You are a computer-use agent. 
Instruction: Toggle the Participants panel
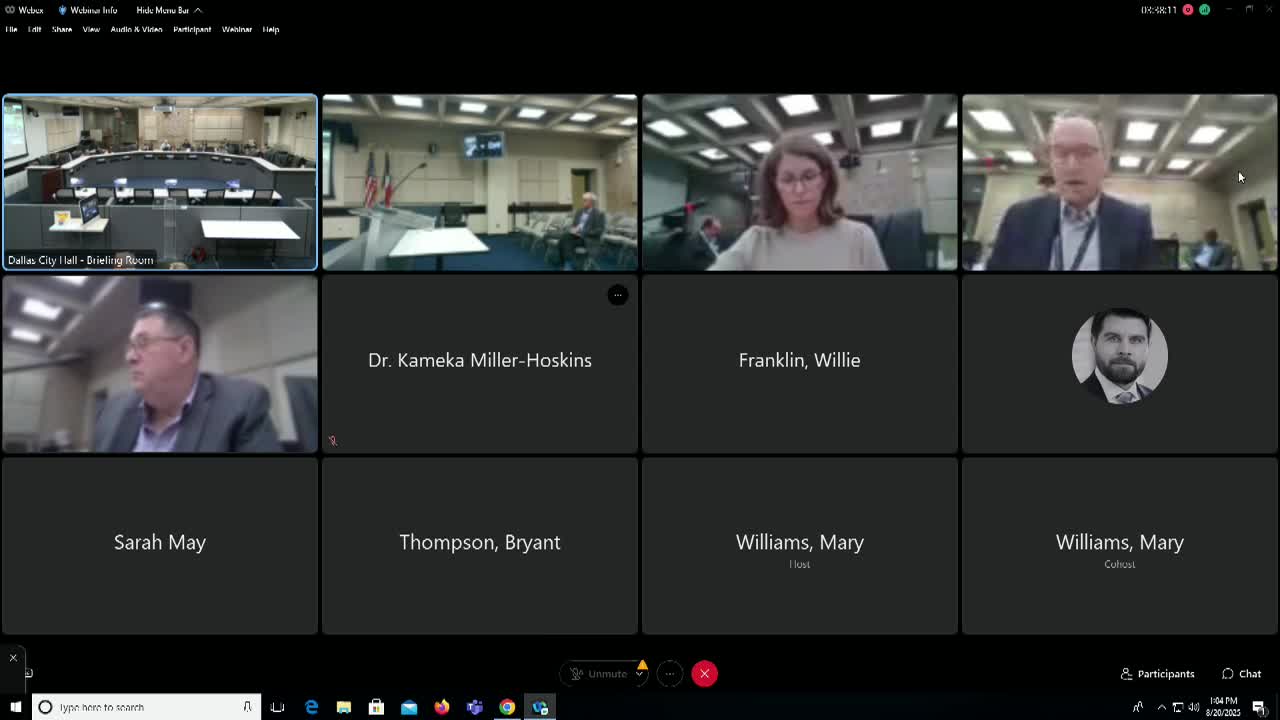(1157, 674)
